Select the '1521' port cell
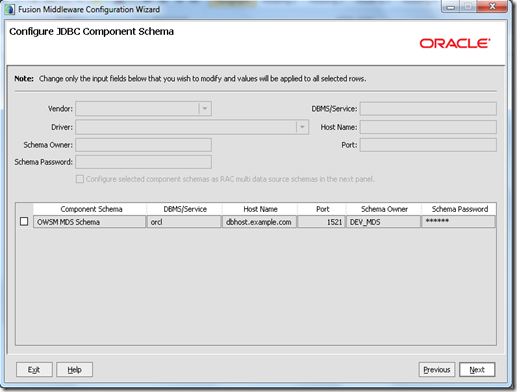The width and height of the screenshot is (517, 392). [321, 222]
